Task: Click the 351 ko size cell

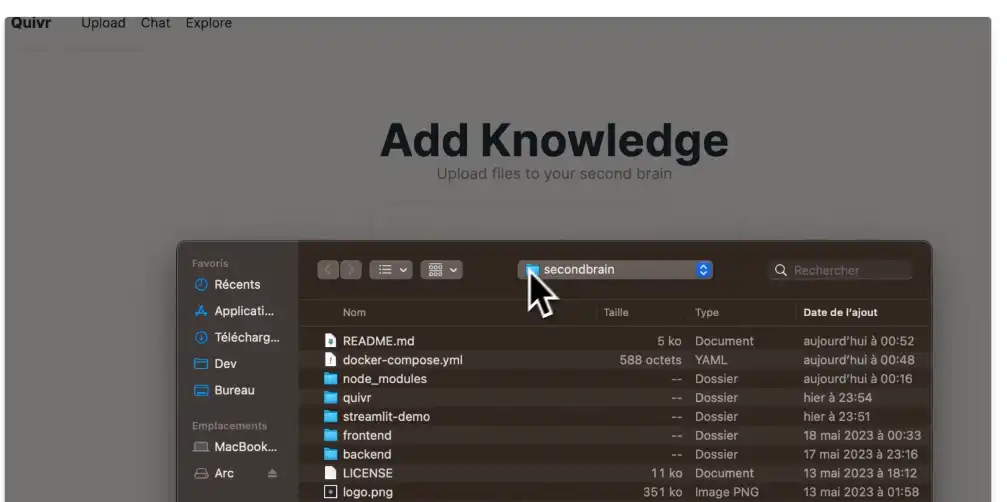Action: tap(662, 492)
